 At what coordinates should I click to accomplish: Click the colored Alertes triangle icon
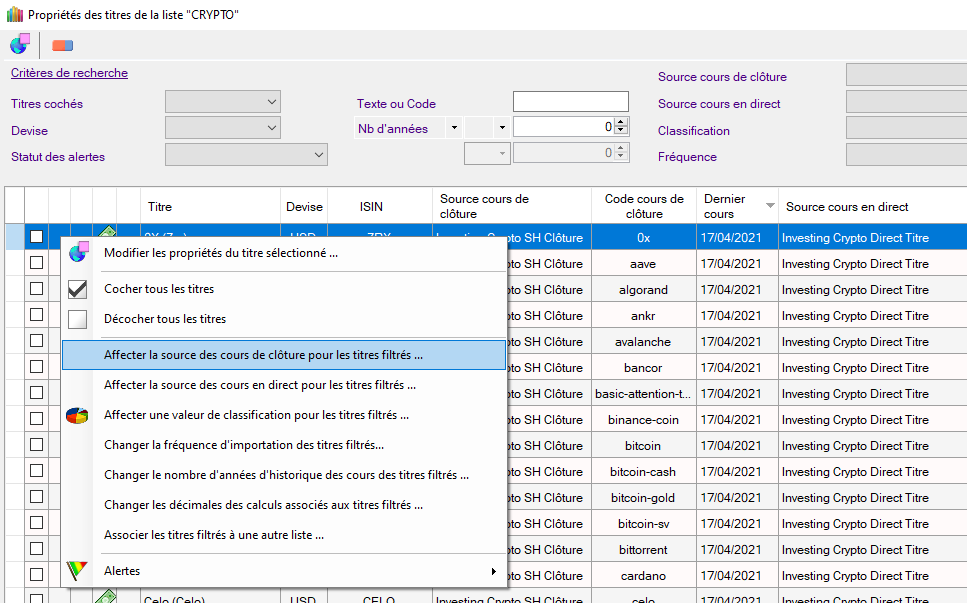[77, 571]
